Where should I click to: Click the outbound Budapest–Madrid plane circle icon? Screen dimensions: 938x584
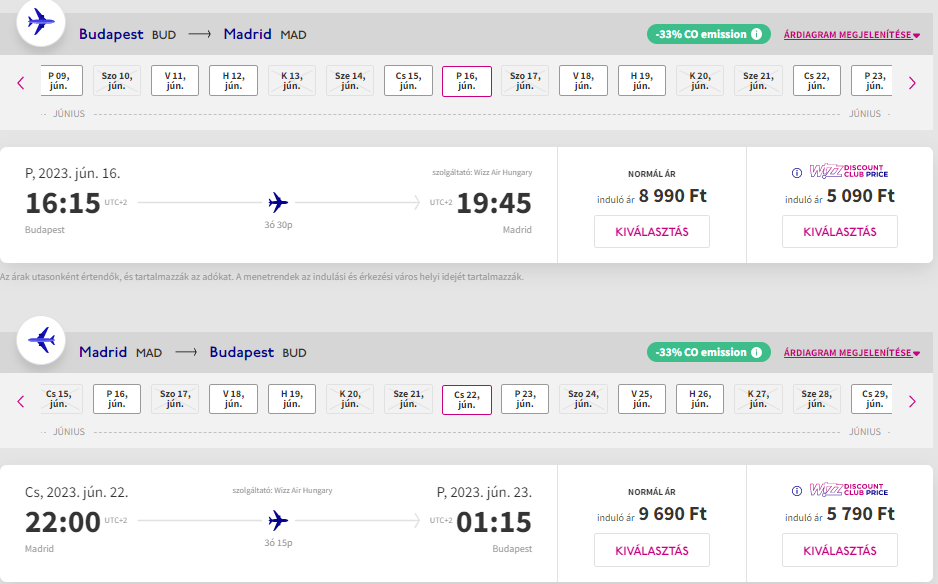[x=41, y=22]
